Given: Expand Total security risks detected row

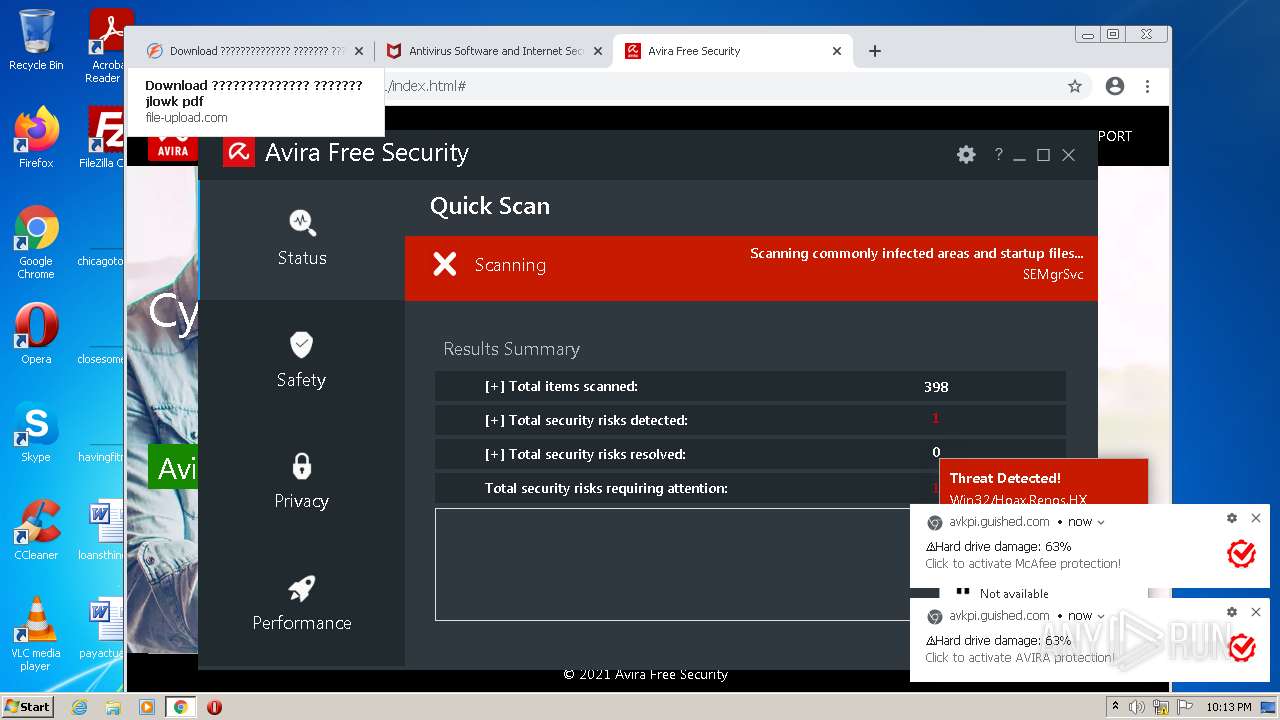Looking at the screenshot, I should click(x=750, y=420).
